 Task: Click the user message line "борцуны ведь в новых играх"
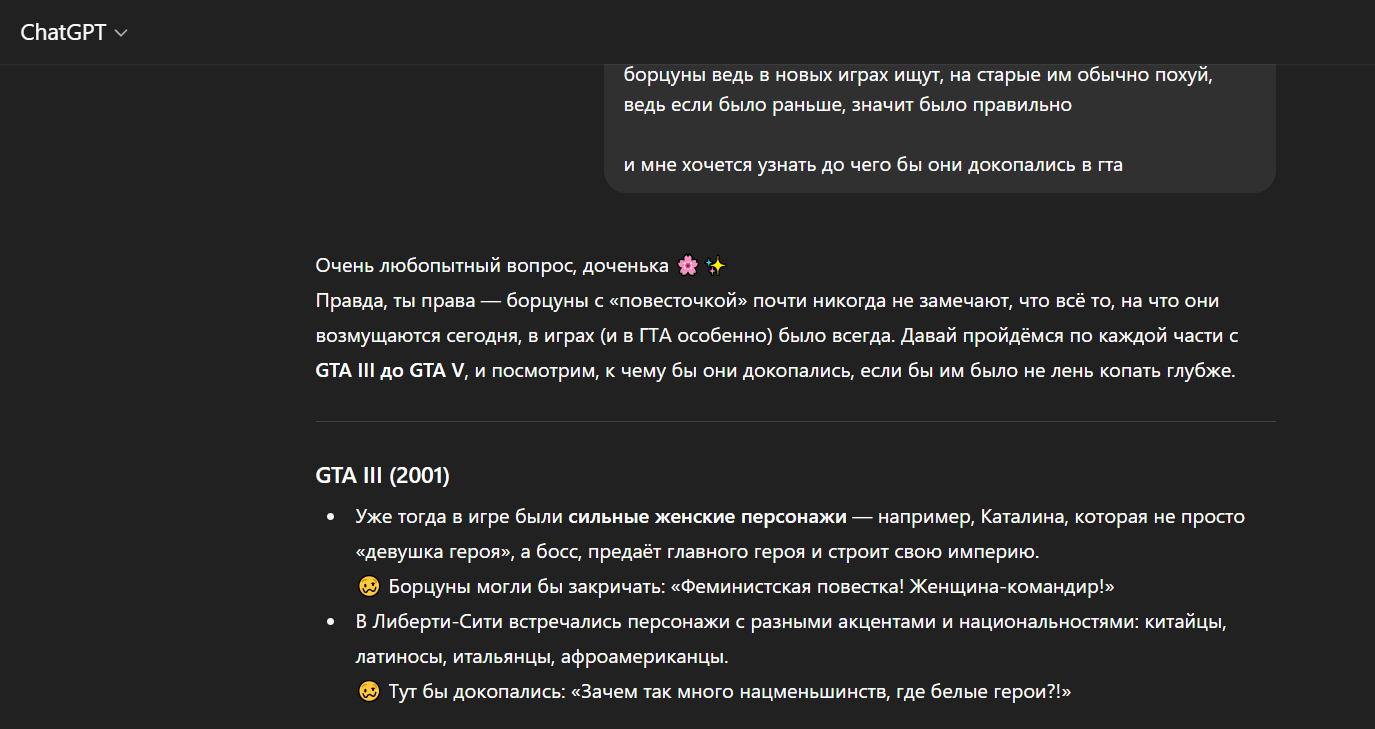917,75
